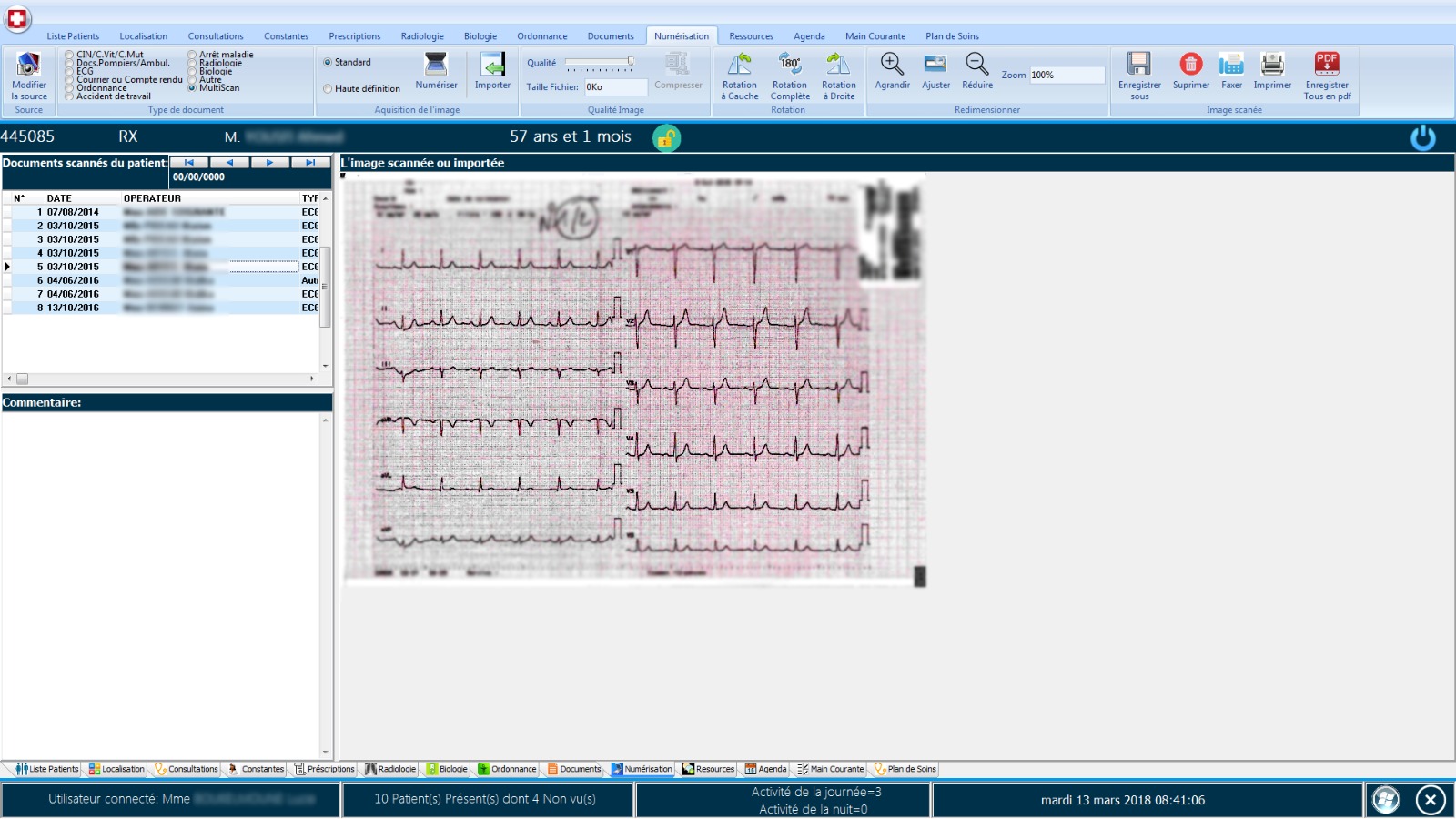
Task: Open Constantes in bottom tab bar
Action: 256,770
